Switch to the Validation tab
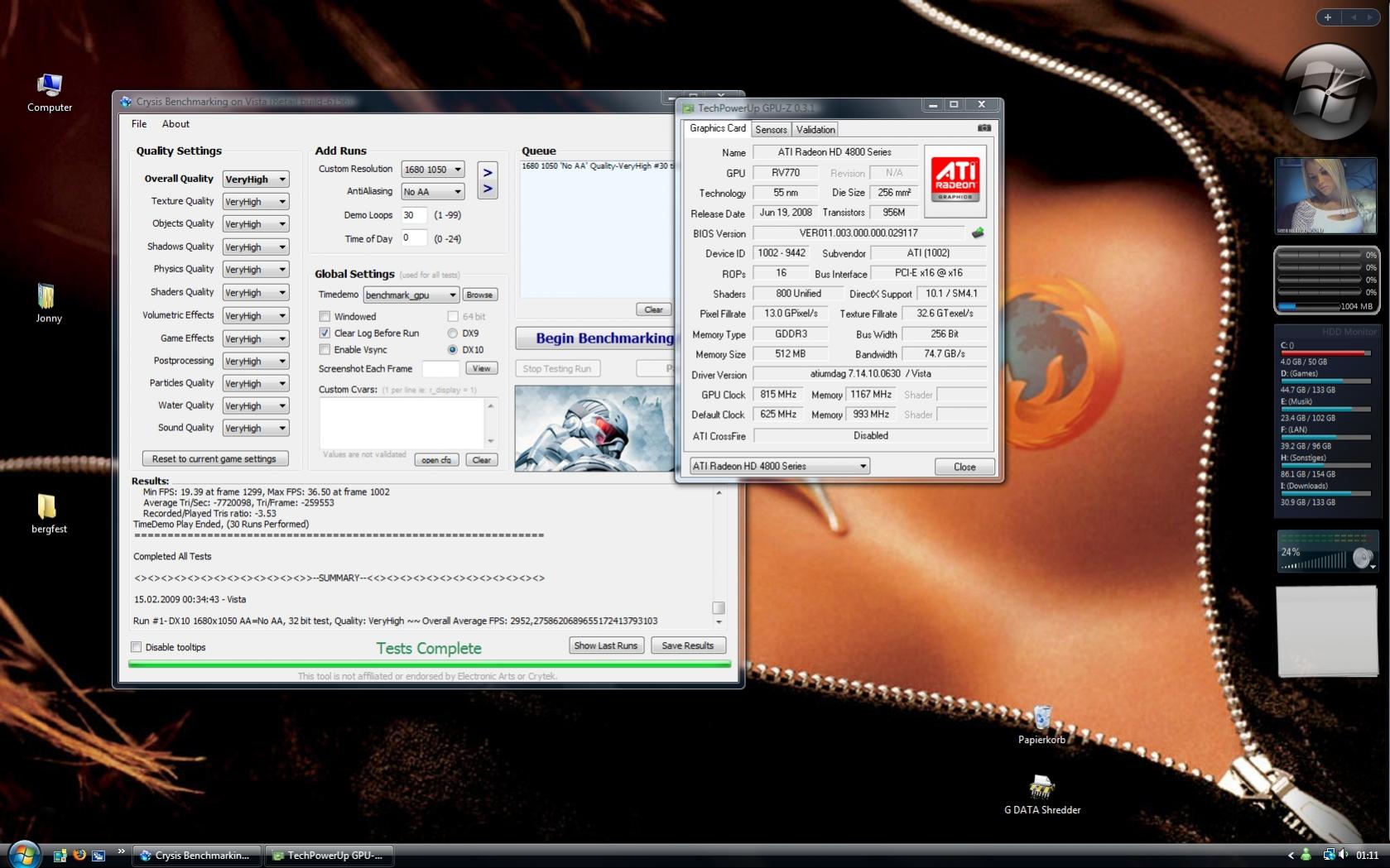 tap(815, 130)
